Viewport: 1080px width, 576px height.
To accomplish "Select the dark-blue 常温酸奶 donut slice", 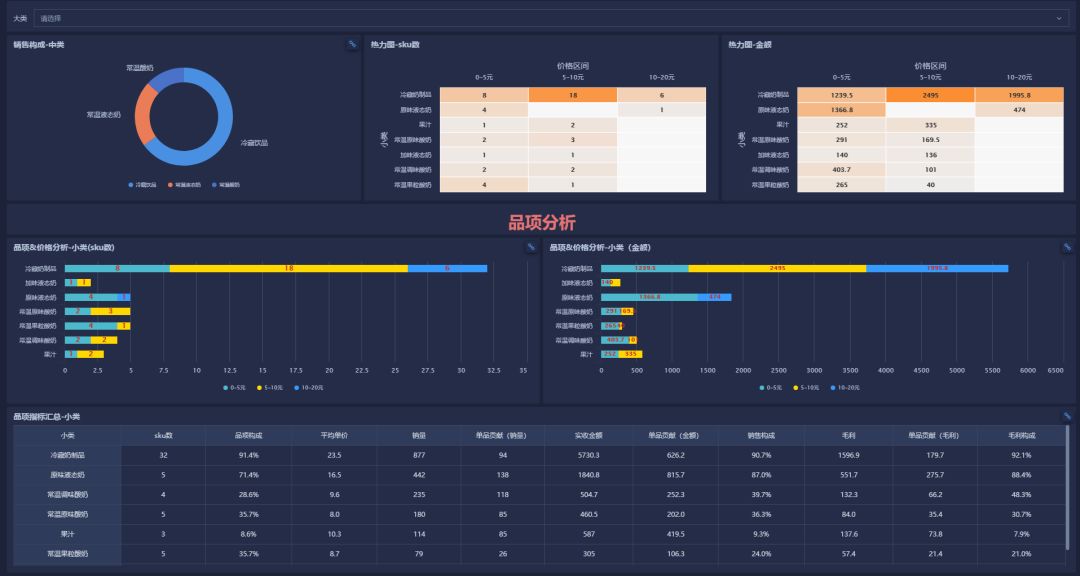I will click(x=166, y=78).
